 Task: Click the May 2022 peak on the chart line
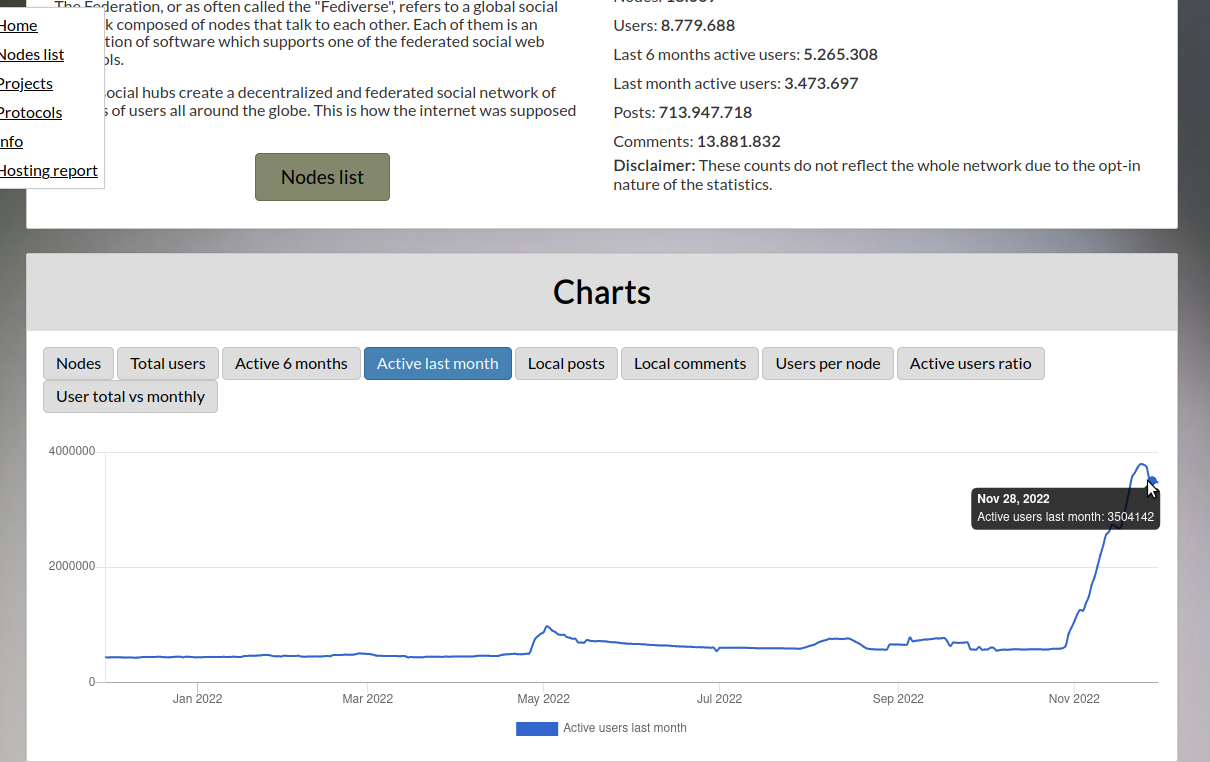click(546, 627)
